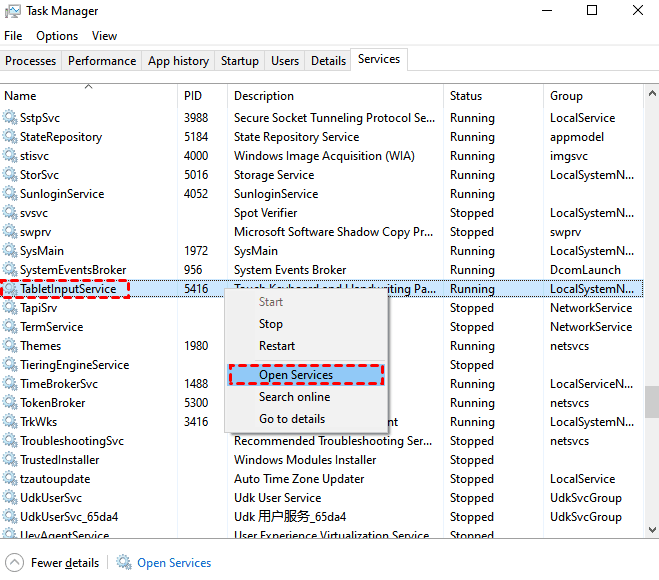This screenshot has height=580, width=659.
Task: Click the Open Services link at the bottom
Action: [174, 563]
